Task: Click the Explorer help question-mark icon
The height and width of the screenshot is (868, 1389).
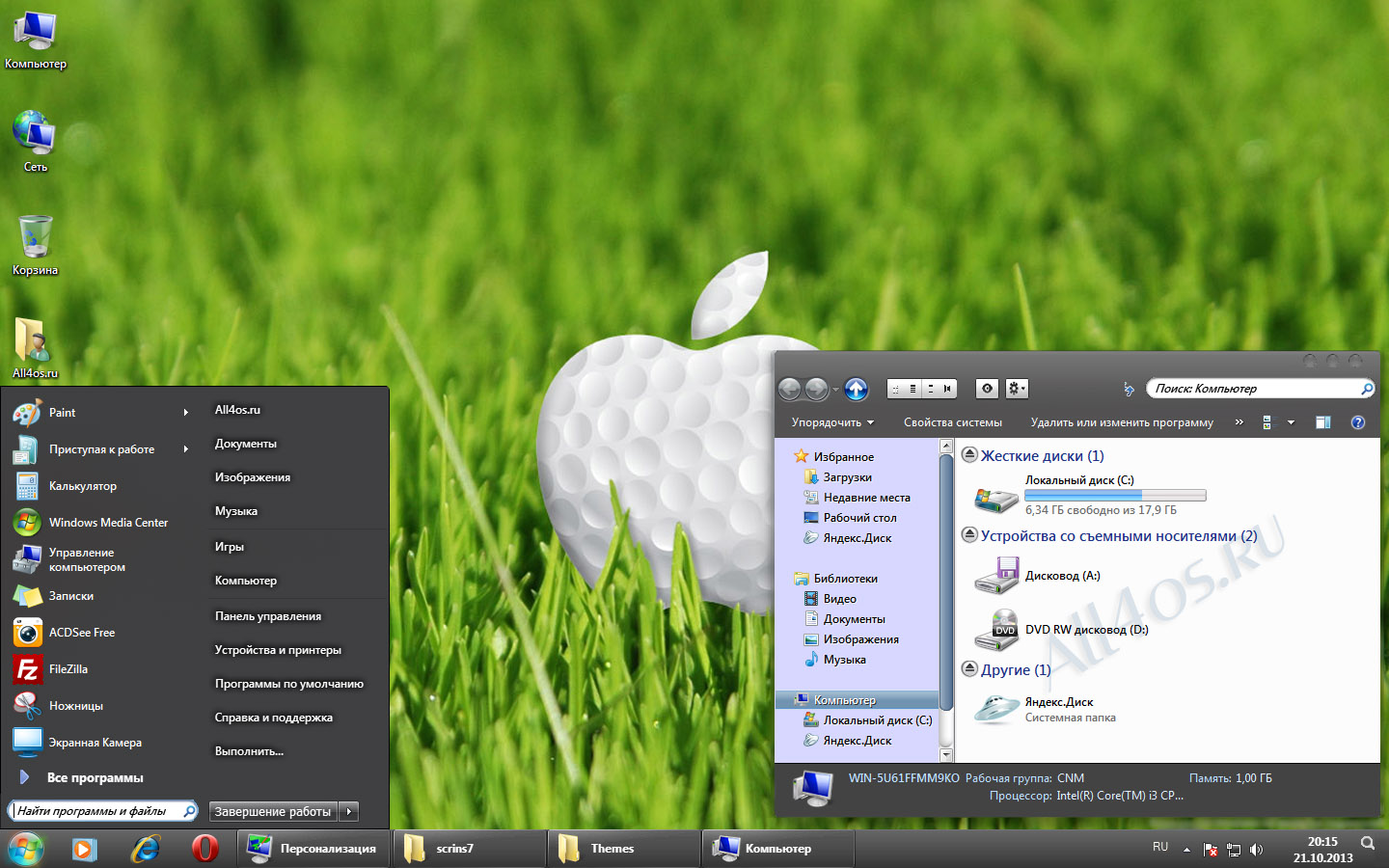Action: click(1358, 422)
